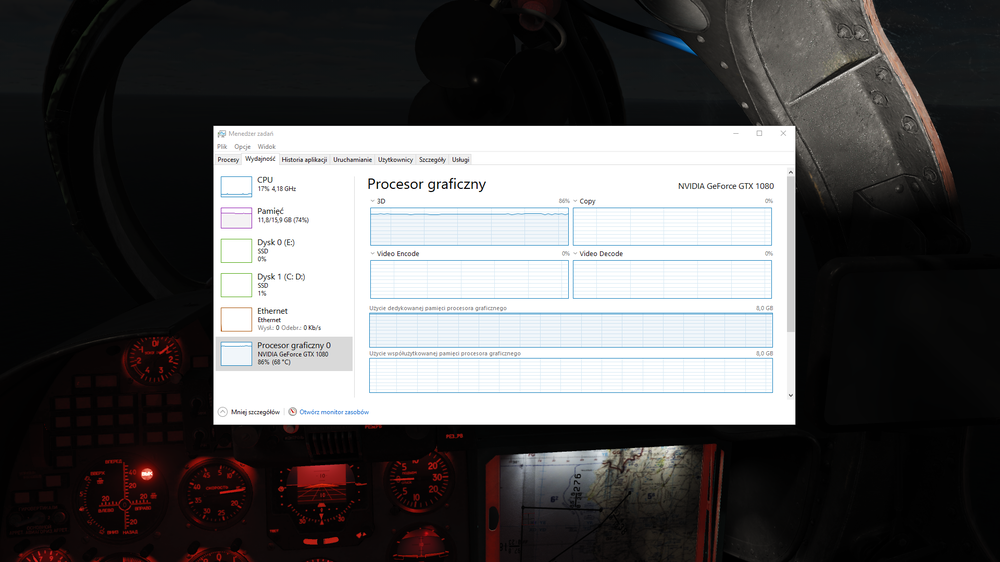Open the 3D engine graph dropdown

[372, 202]
